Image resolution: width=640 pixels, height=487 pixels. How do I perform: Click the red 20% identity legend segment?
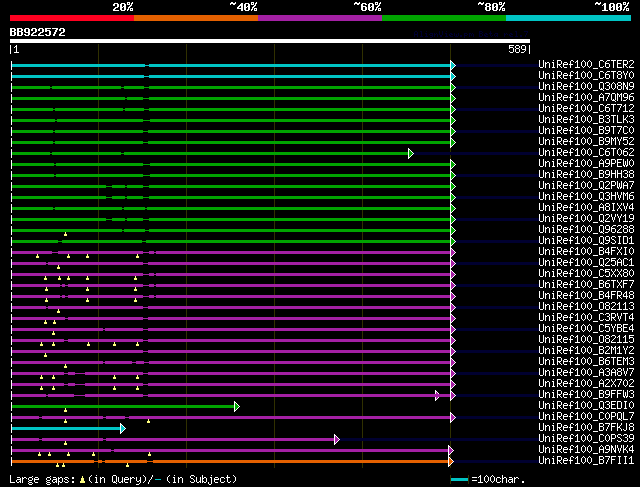tap(71, 17)
